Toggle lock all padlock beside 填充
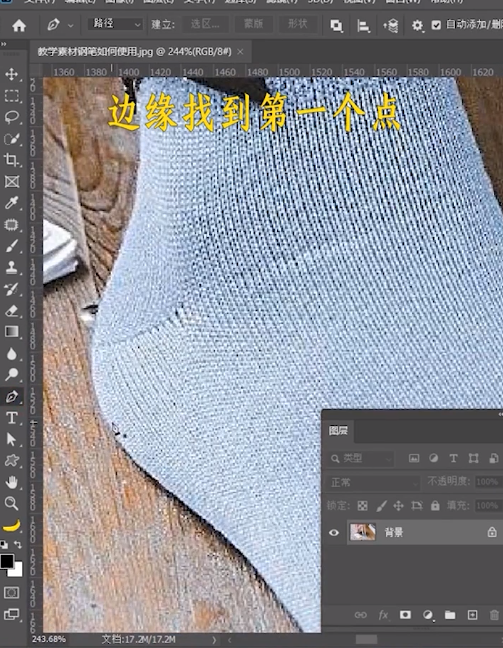This screenshot has width=503, height=648. (435, 505)
